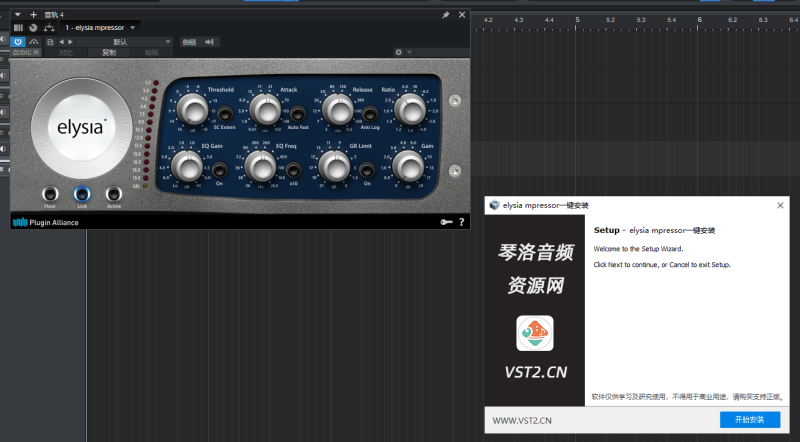Image resolution: width=800 pixels, height=442 pixels.
Task: Click the routing icon beside plugin name
Action: (x=50, y=28)
